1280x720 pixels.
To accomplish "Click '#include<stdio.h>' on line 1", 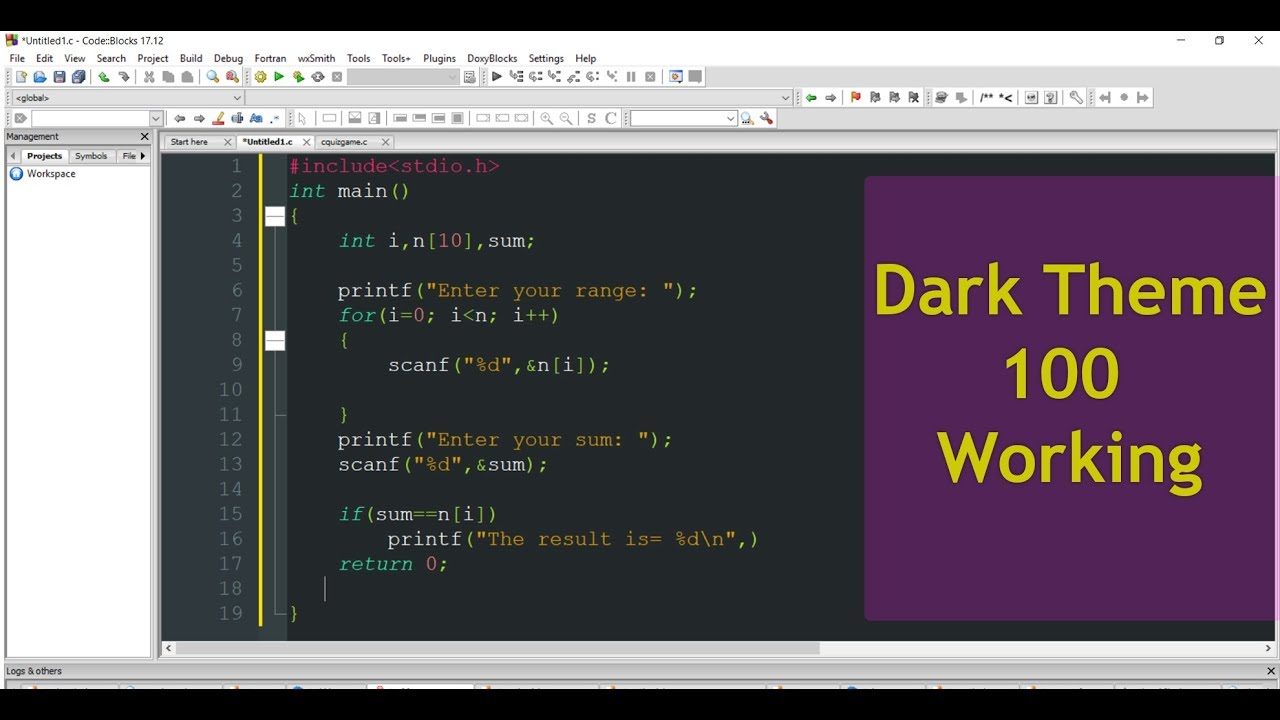I will pos(394,166).
